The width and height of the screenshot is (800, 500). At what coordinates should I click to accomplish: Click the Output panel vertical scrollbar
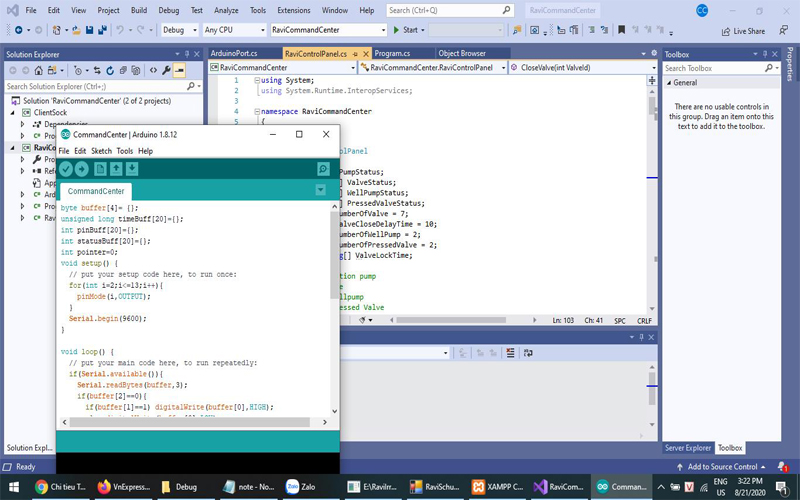(652, 388)
